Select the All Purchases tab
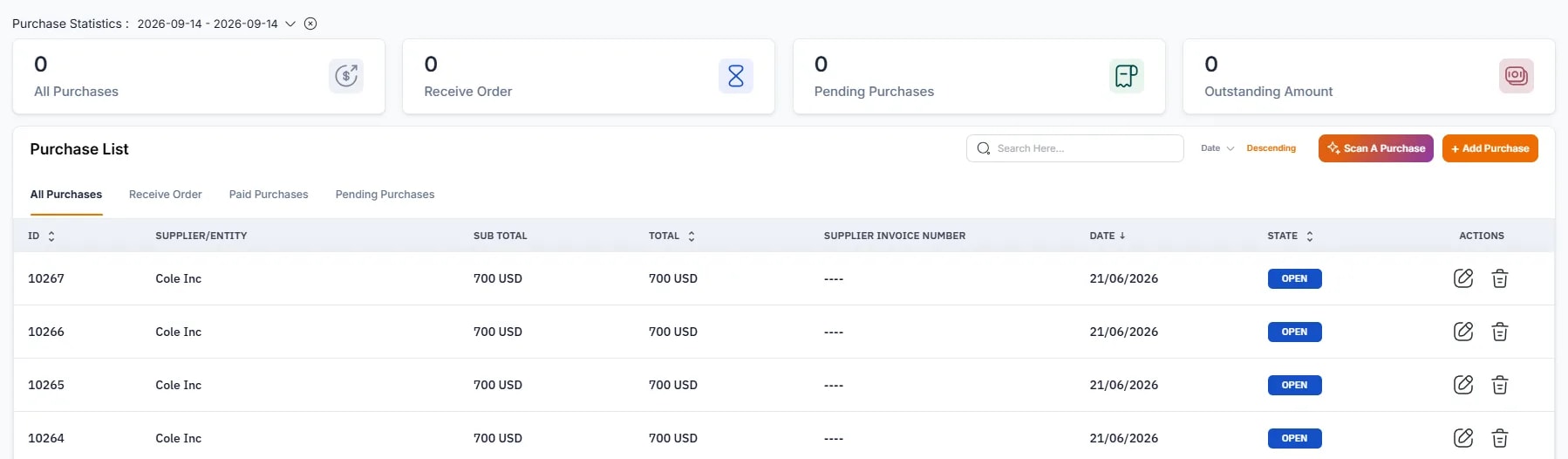This screenshot has height=459, width=1568. (x=66, y=195)
